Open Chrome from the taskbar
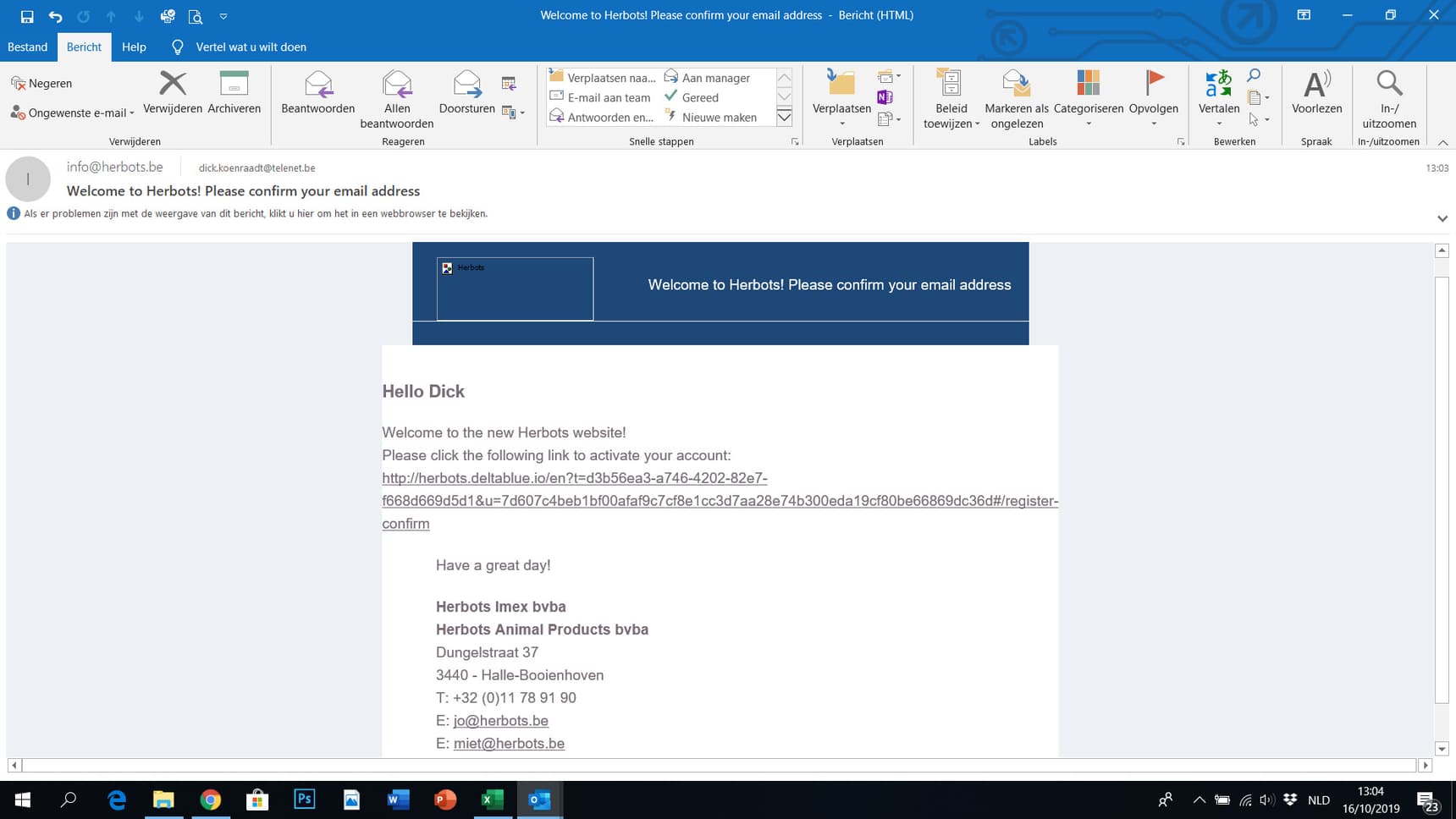The width and height of the screenshot is (1456, 819). coord(211,800)
